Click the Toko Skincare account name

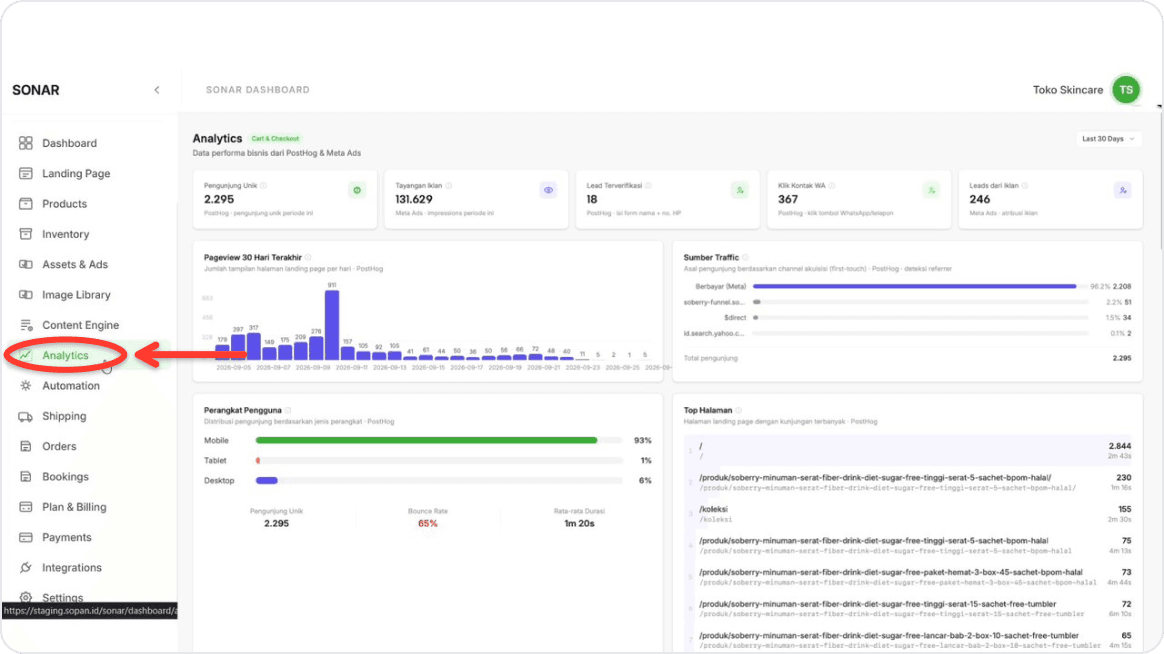1067,90
